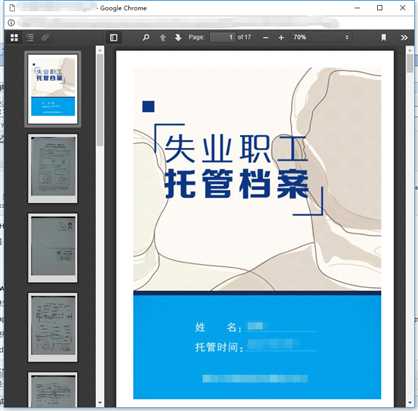418x411 pixels.
Task: Click the sidebar scrollbar up arrow
Action: [x=100, y=50]
